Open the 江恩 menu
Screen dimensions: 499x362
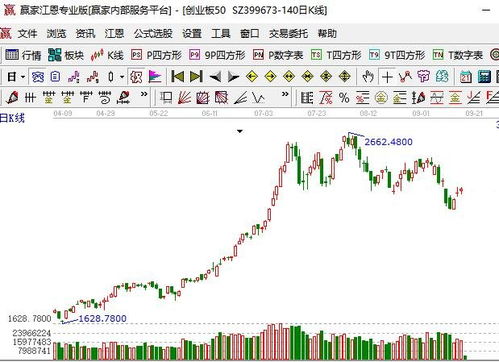coord(114,34)
